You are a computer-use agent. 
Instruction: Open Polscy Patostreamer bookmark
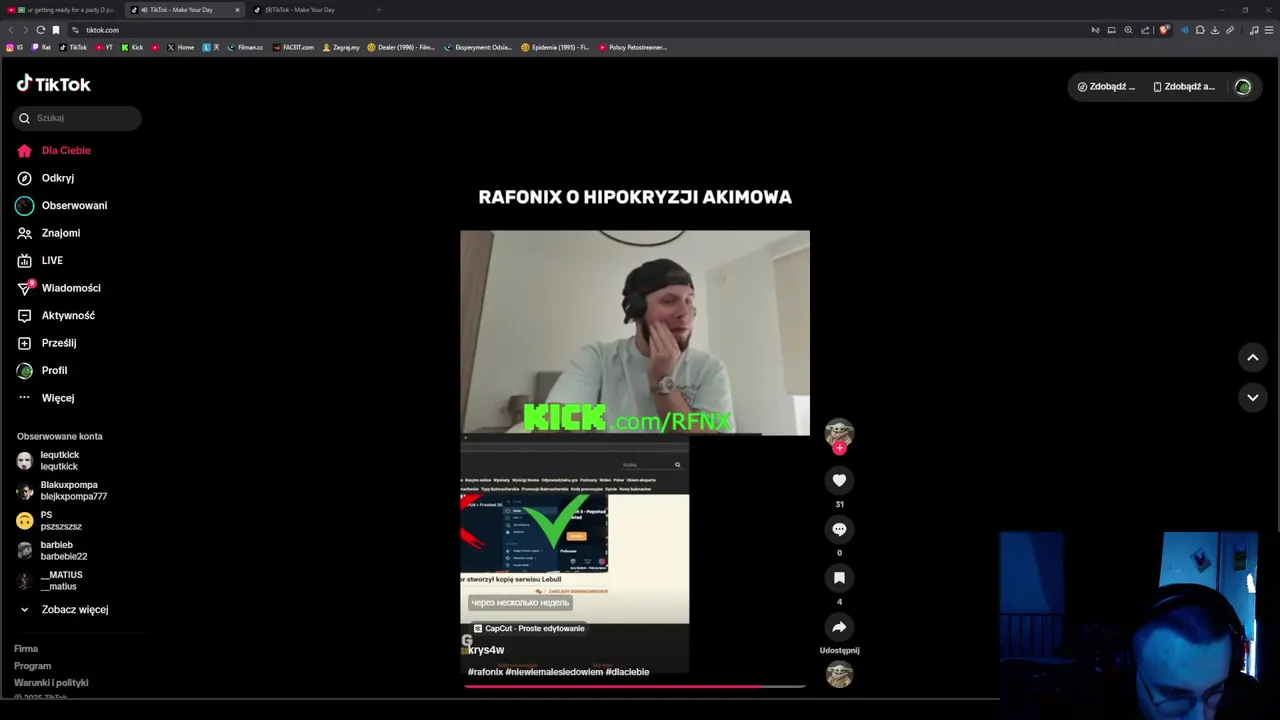pos(632,47)
